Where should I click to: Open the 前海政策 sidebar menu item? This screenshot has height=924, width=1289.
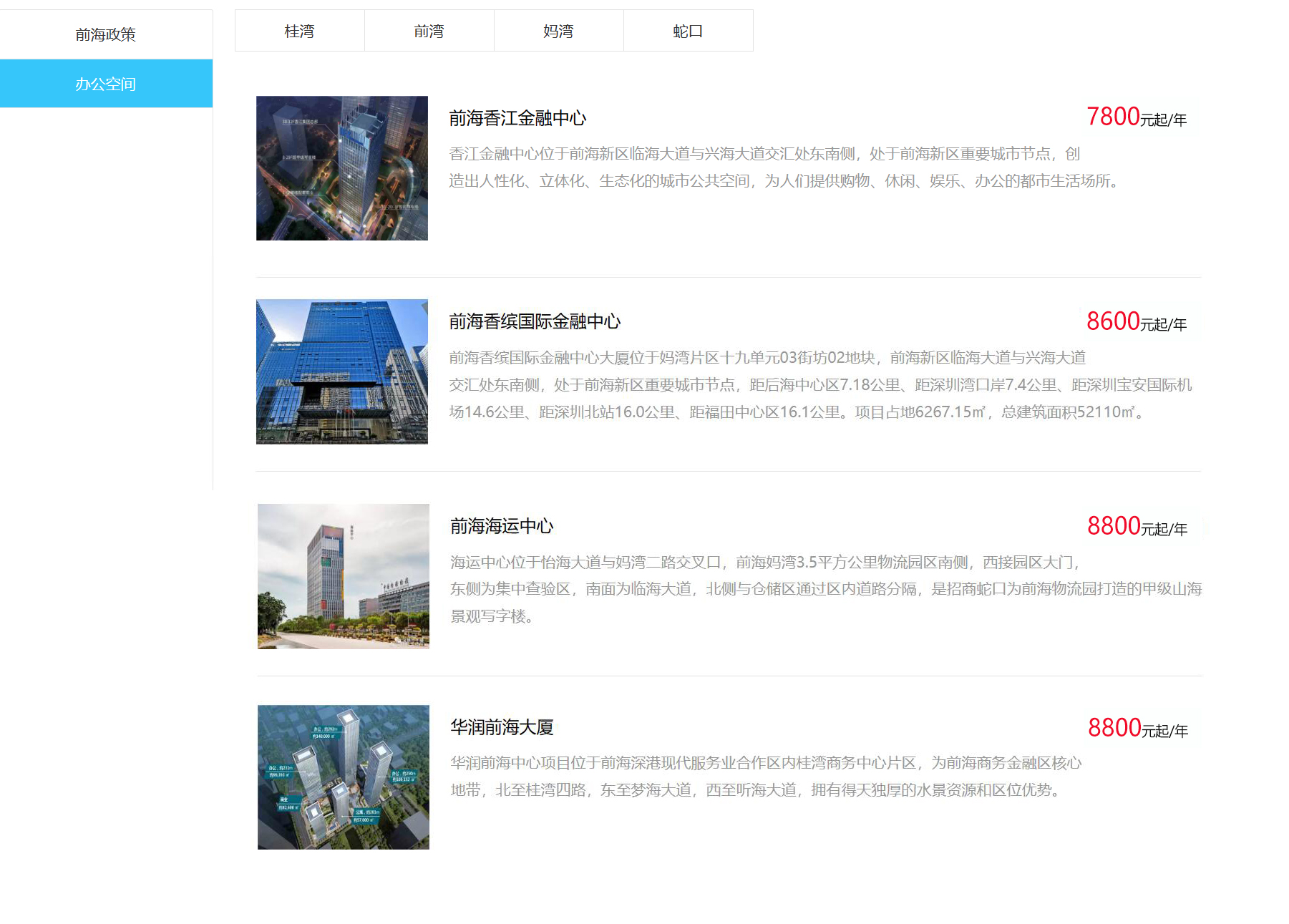[106, 34]
